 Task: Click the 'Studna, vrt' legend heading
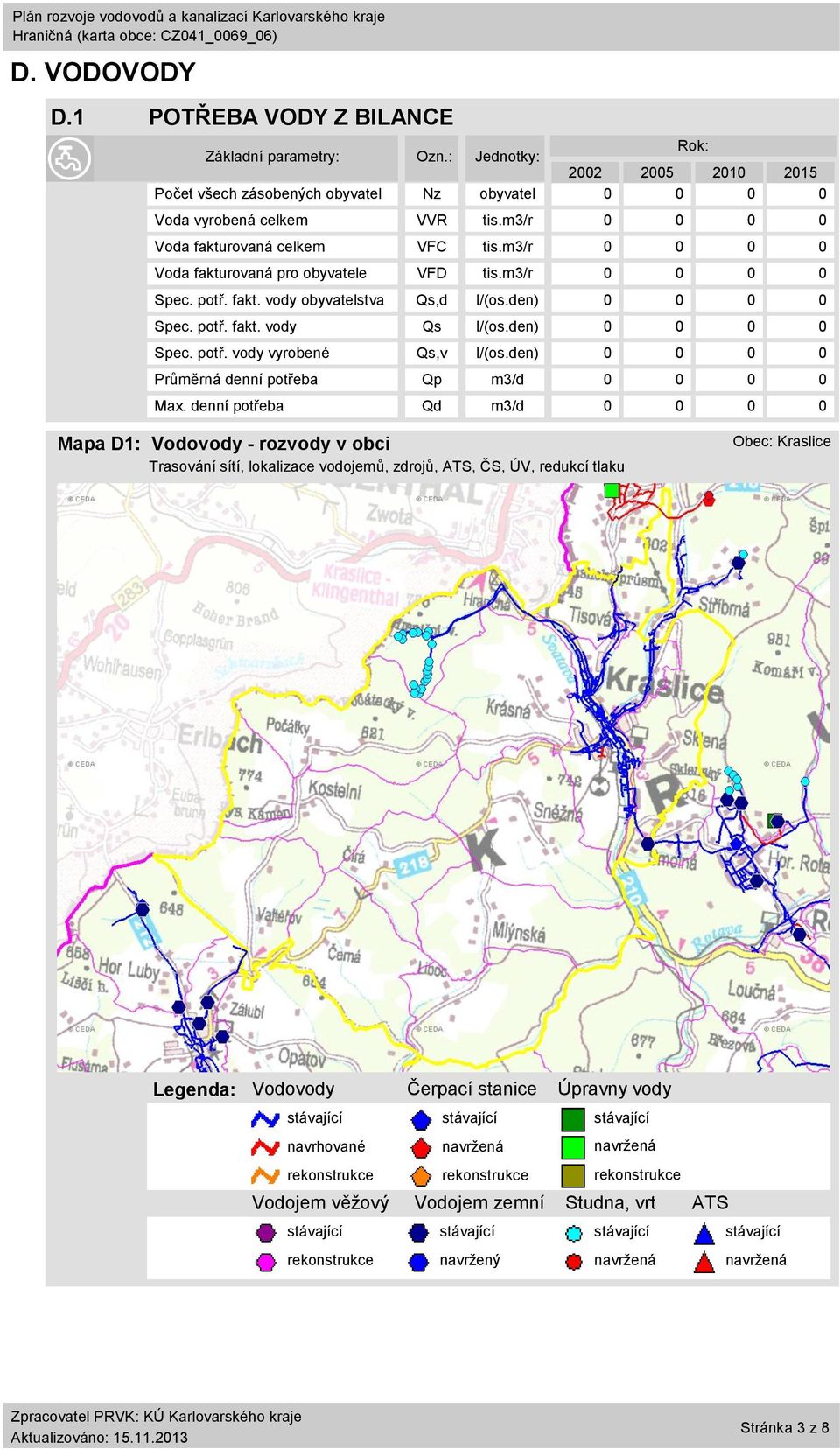610,1203
